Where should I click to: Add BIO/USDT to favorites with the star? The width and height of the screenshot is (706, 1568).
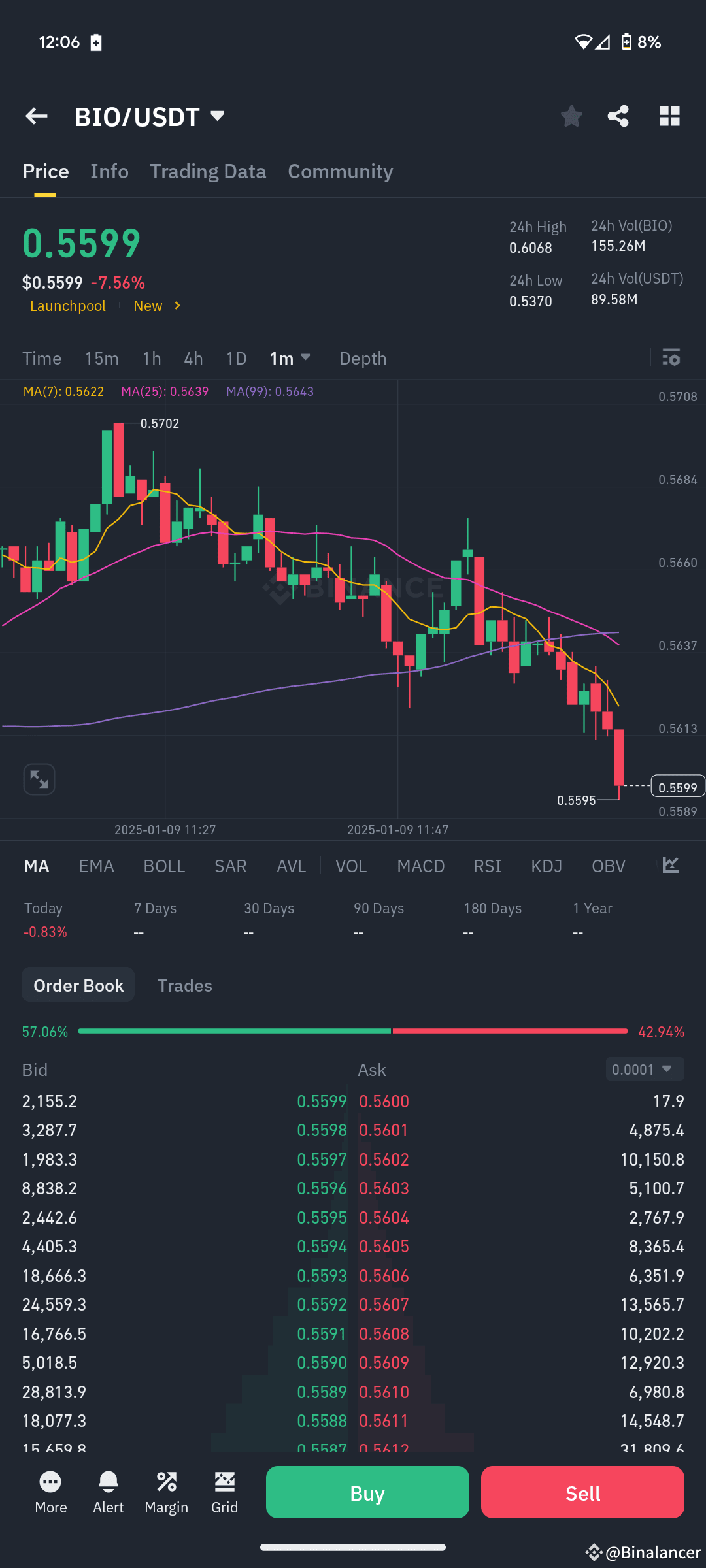(x=571, y=116)
